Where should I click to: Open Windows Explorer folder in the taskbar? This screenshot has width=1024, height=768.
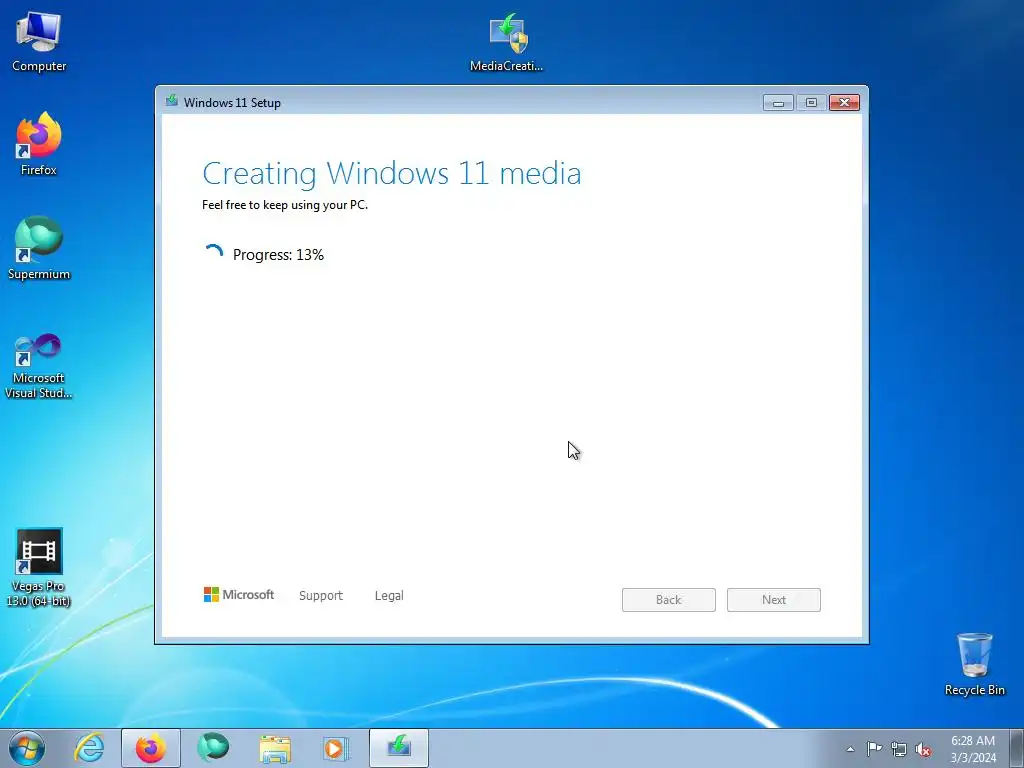coord(275,748)
